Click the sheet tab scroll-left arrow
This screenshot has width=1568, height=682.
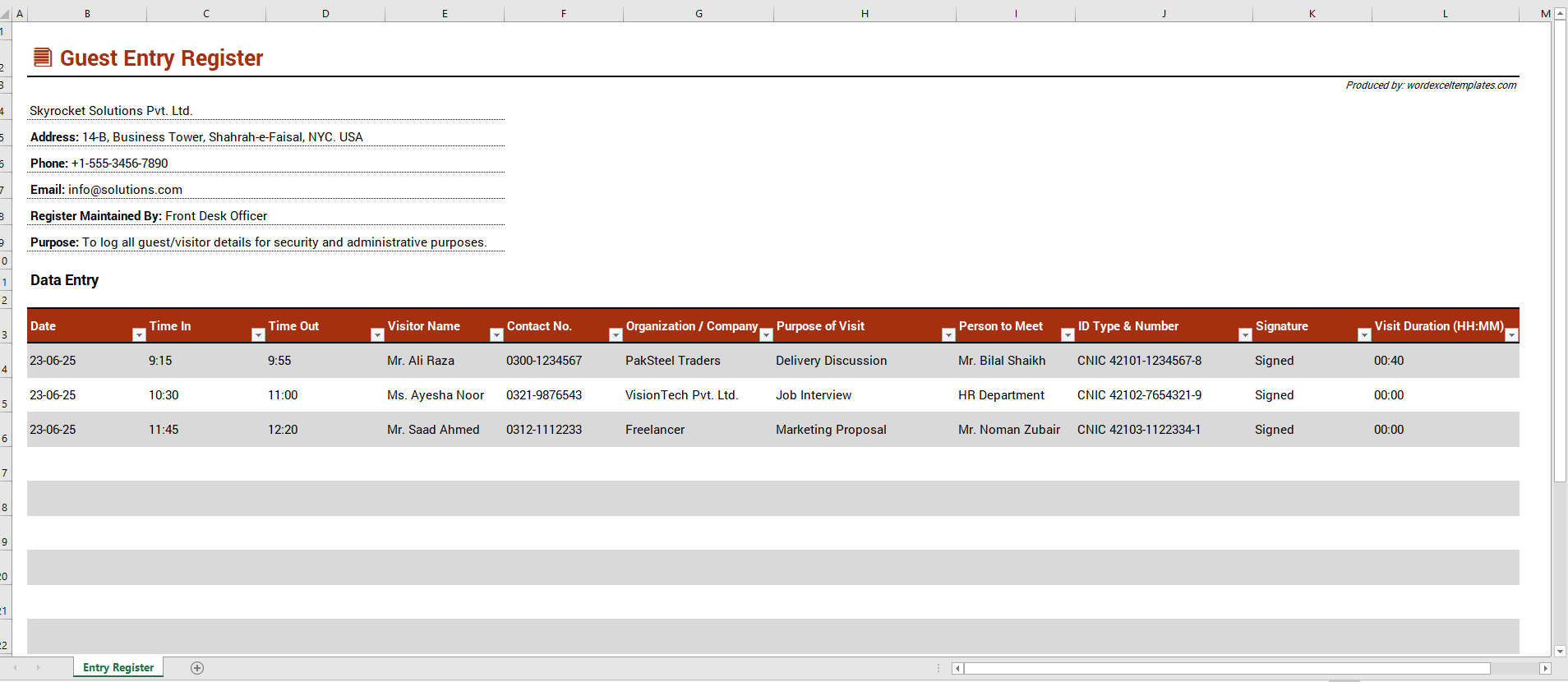(x=15, y=668)
